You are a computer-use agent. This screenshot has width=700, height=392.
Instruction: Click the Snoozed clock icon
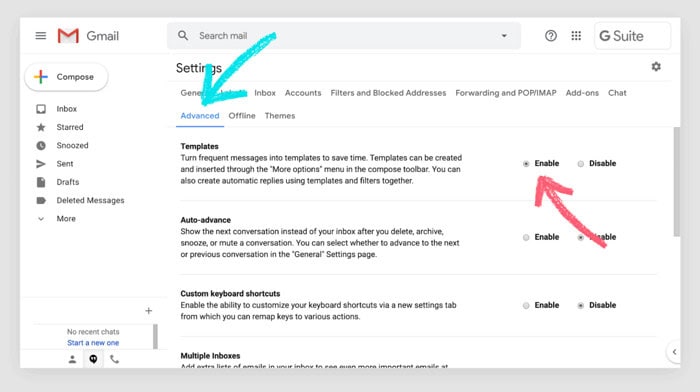[x=41, y=146]
